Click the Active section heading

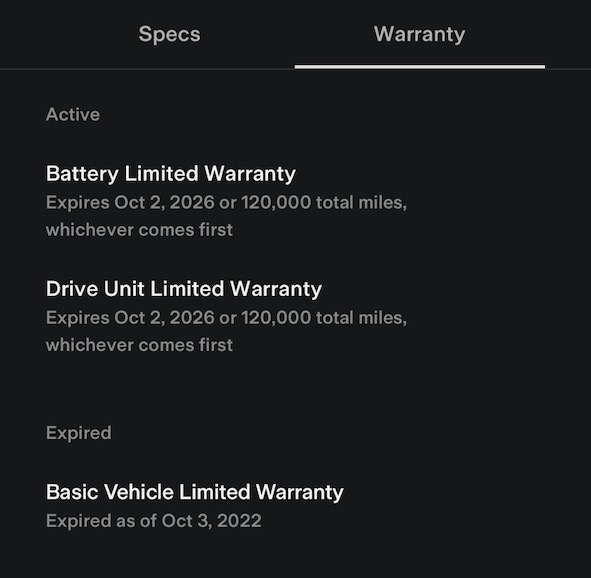pyautogui.click(x=73, y=115)
